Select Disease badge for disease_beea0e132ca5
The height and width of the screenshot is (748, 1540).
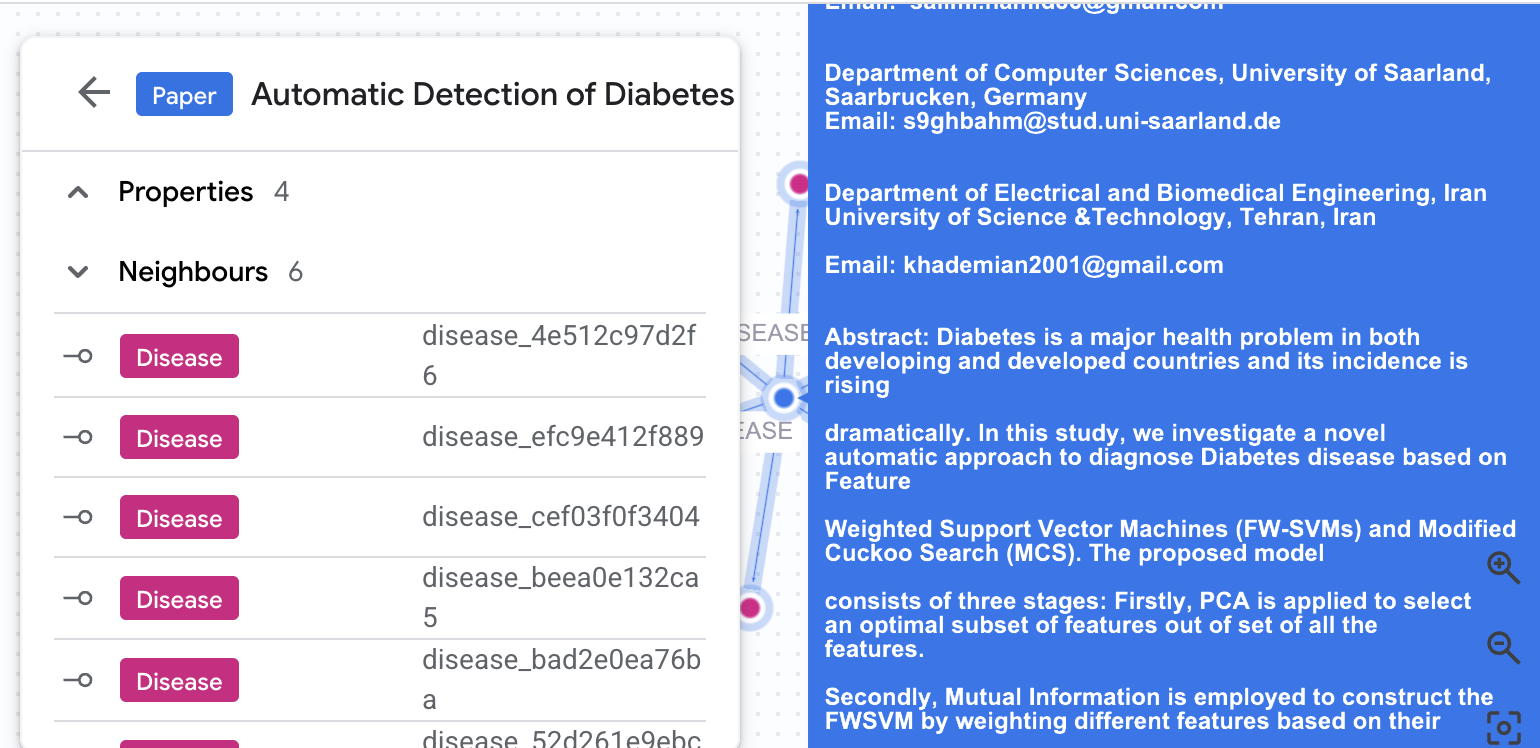[179, 599]
